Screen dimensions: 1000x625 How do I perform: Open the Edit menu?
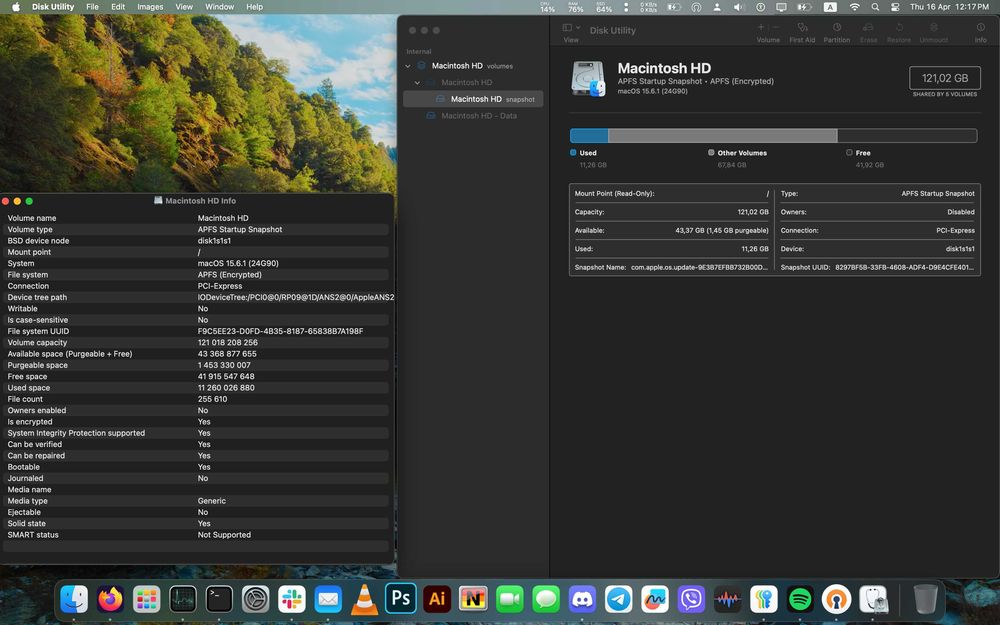118,6
